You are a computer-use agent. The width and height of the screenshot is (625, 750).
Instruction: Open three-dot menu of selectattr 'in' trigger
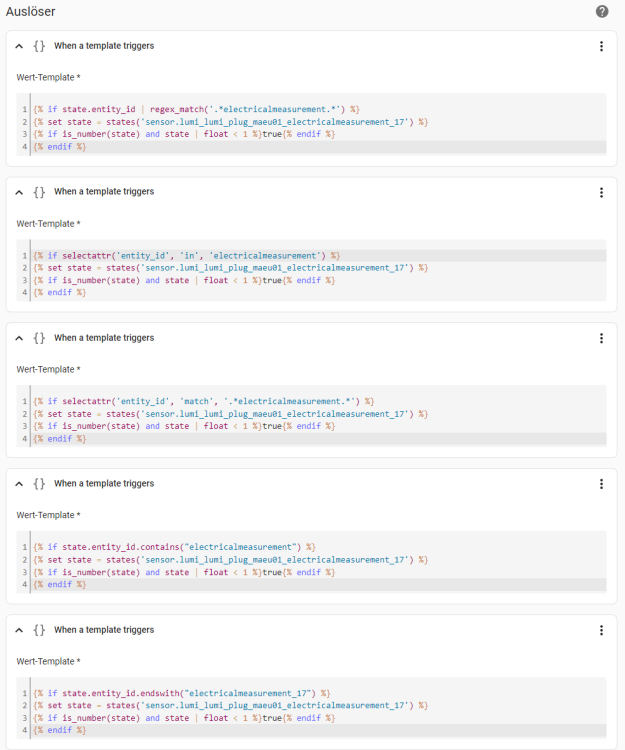point(601,192)
